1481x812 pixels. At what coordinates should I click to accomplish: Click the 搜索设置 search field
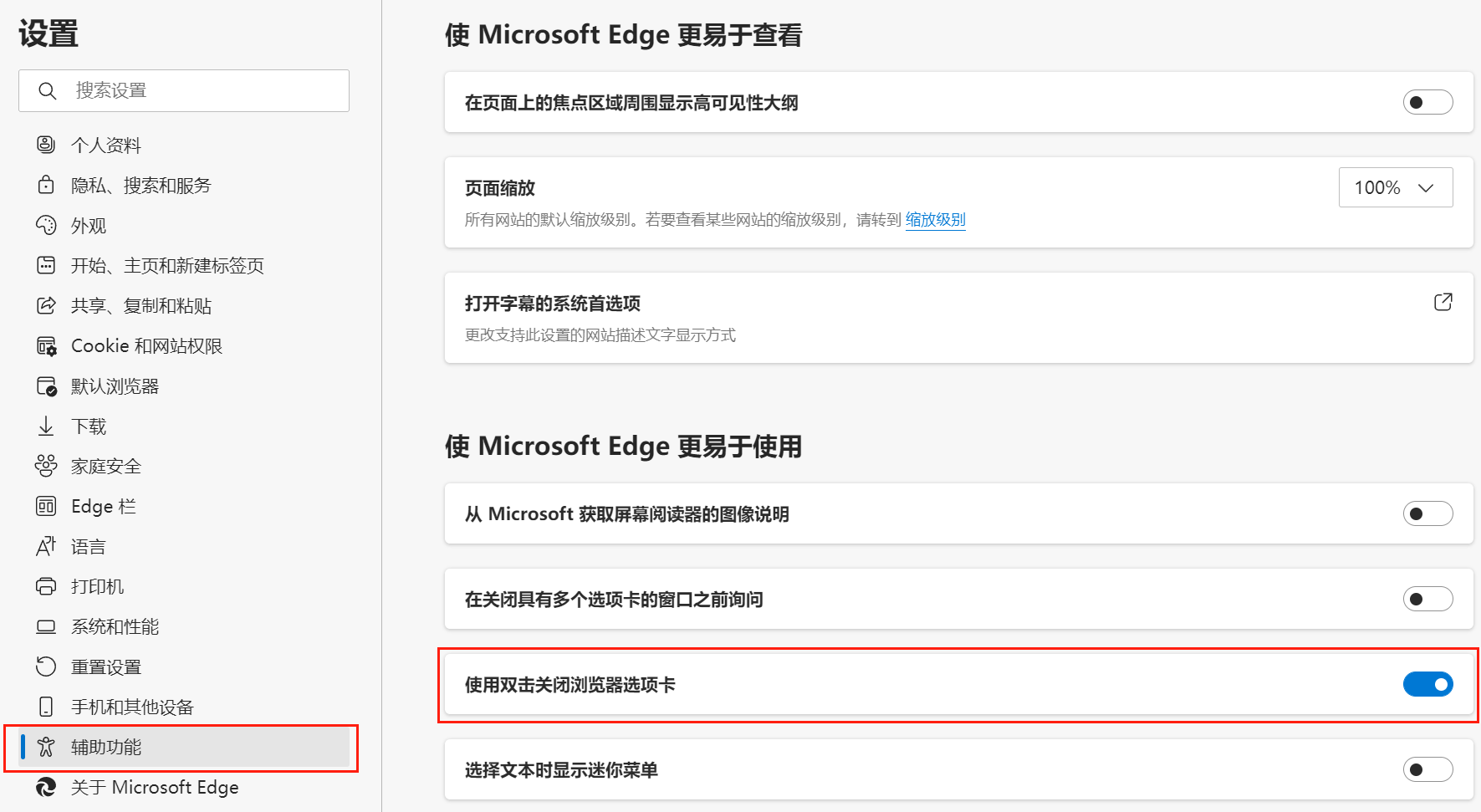(x=184, y=90)
